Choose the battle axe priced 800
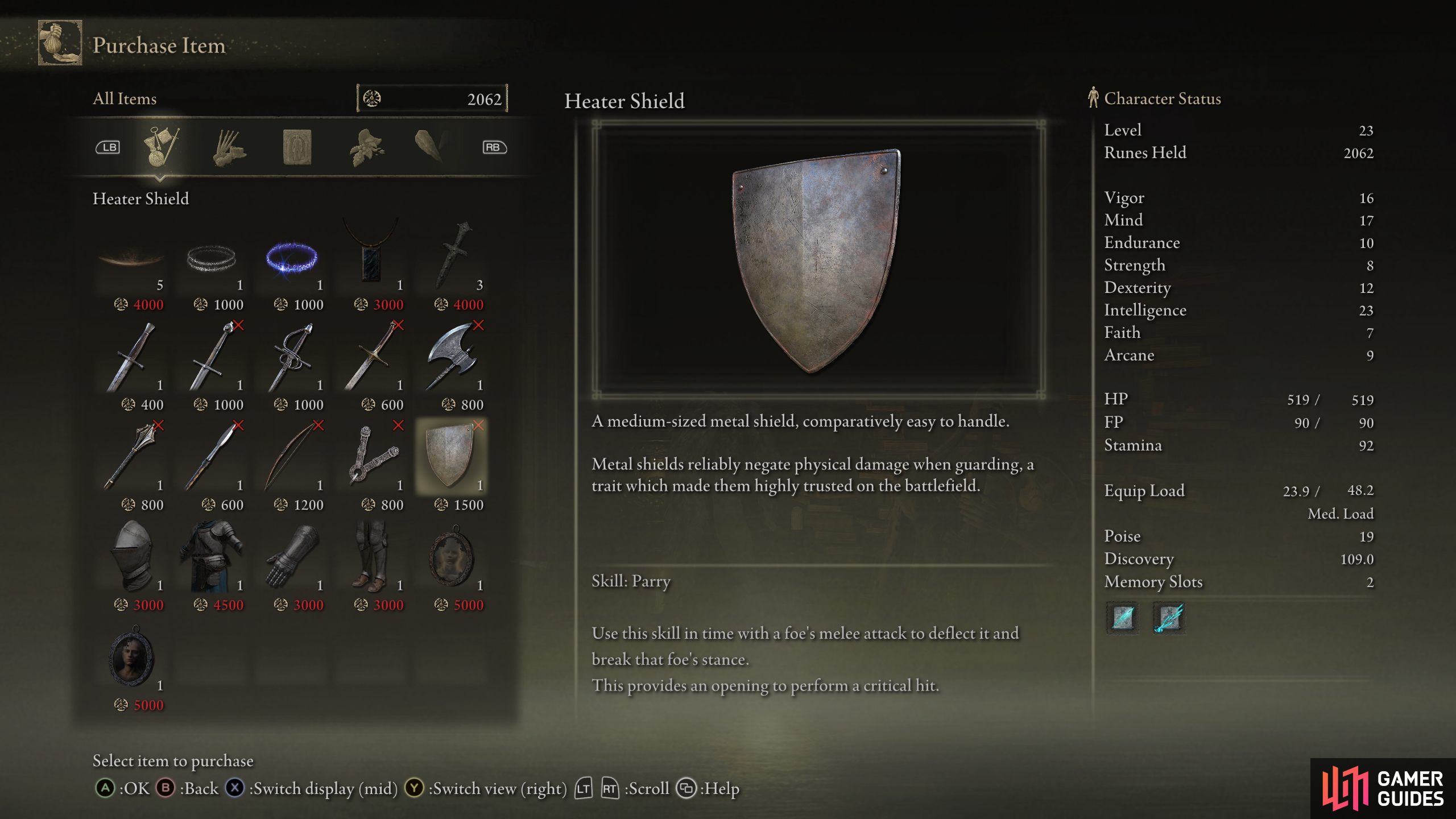This screenshot has height=819, width=1456. [x=452, y=357]
